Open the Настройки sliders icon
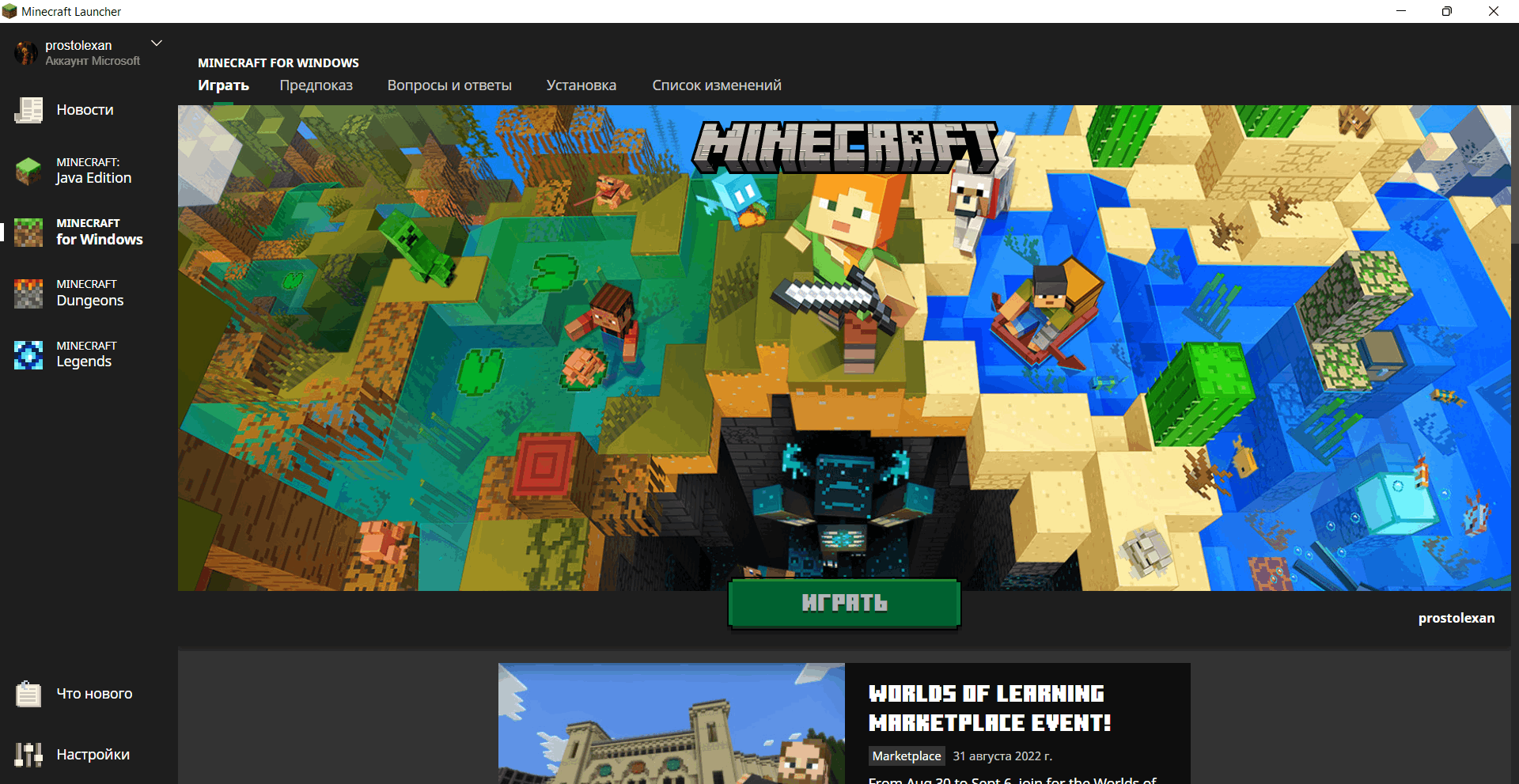This screenshot has width=1519, height=784. (x=28, y=755)
